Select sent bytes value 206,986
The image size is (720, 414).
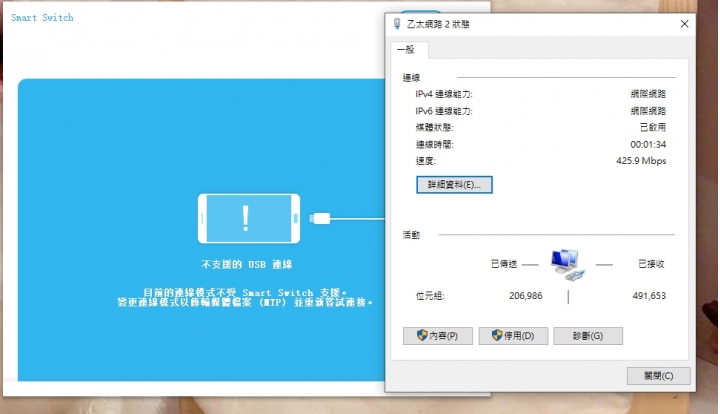(x=526, y=296)
